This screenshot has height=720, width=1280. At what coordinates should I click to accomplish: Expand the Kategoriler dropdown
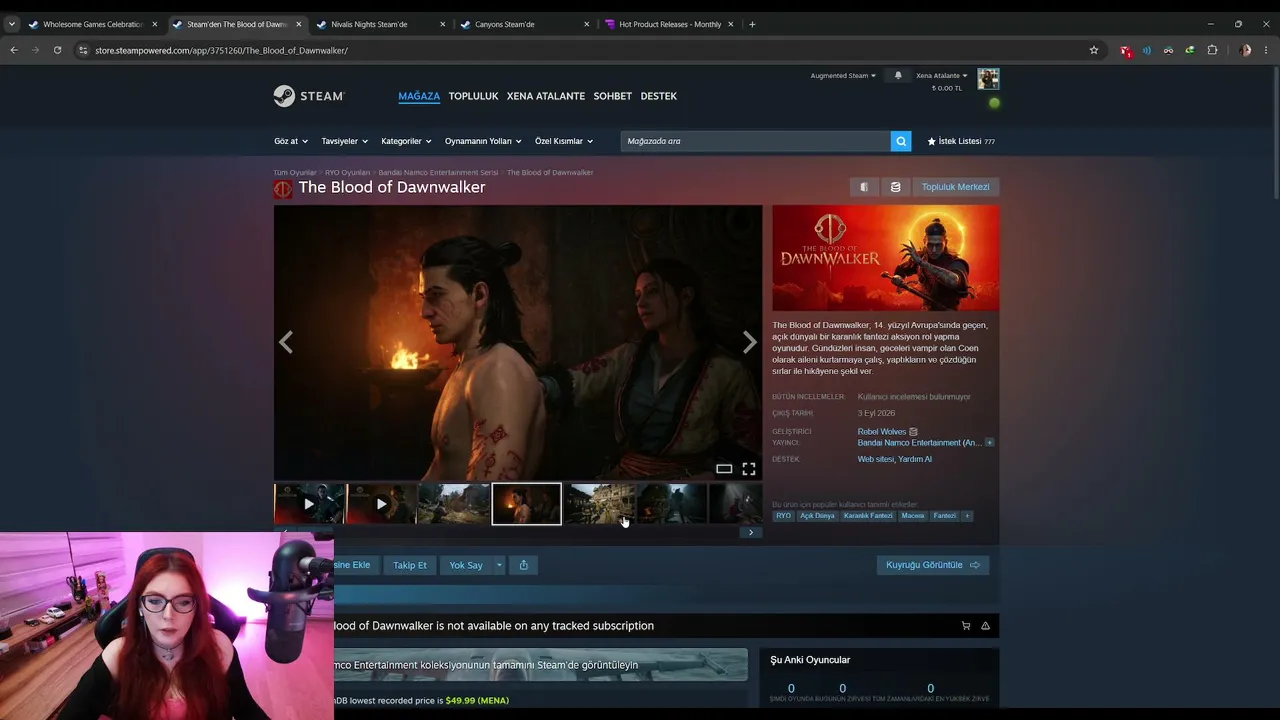[x=406, y=141]
